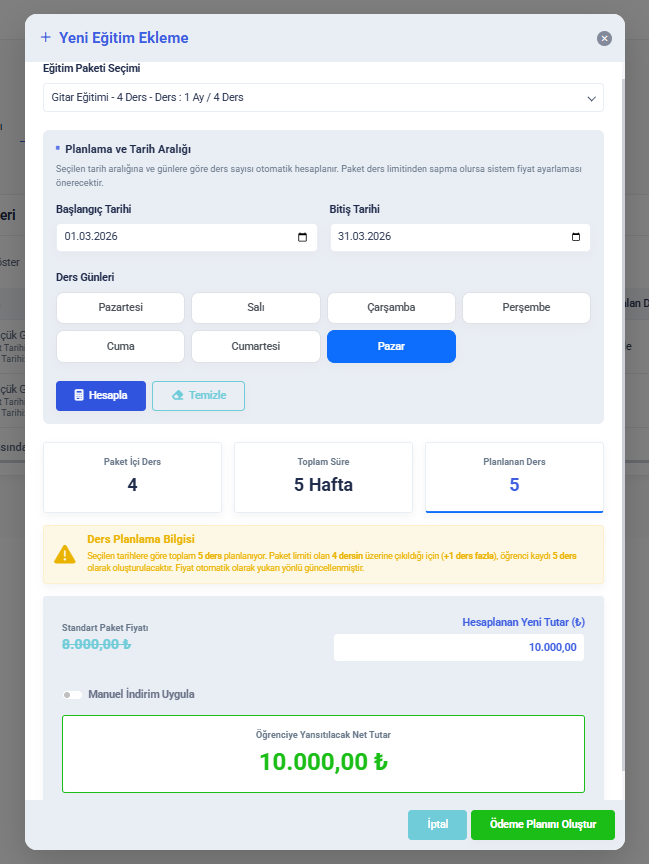Cancel with the İptal button

tap(437, 825)
